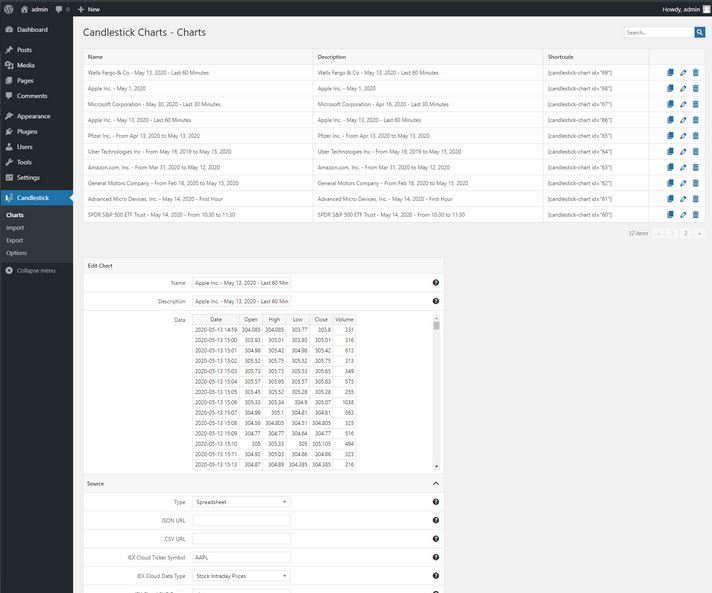This screenshot has width=712, height=593.
Task: Delete the Apple Inc. May 1 chart
Action: click(696, 89)
